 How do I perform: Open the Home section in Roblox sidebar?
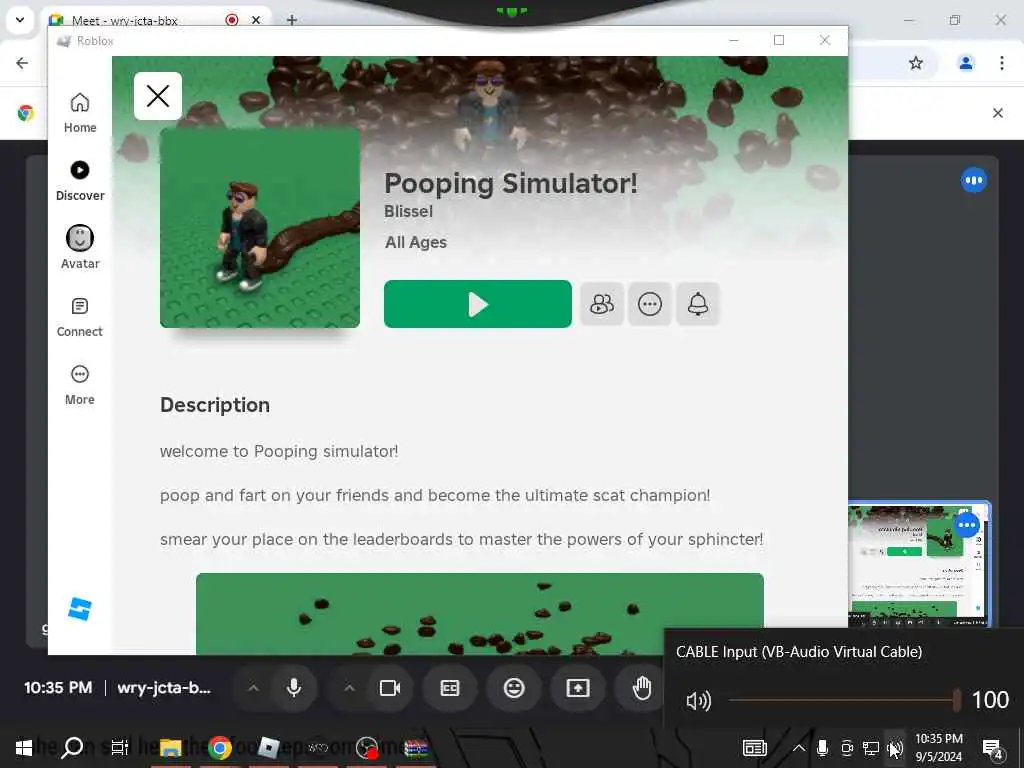80,113
